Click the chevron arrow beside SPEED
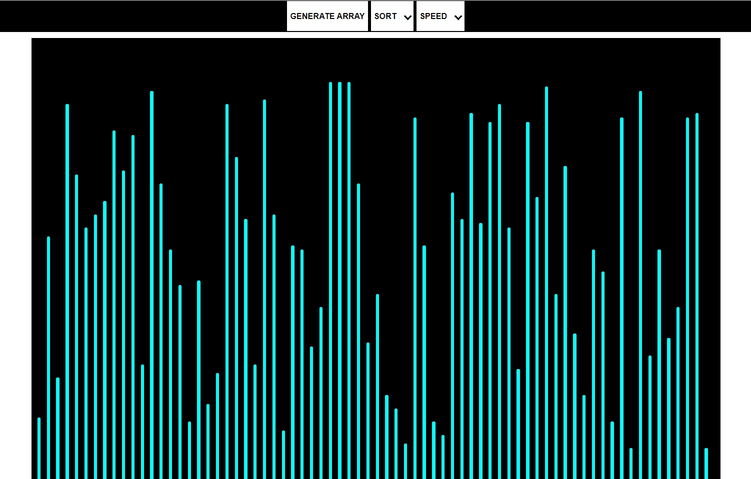The width and height of the screenshot is (751, 479). [457, 18]
